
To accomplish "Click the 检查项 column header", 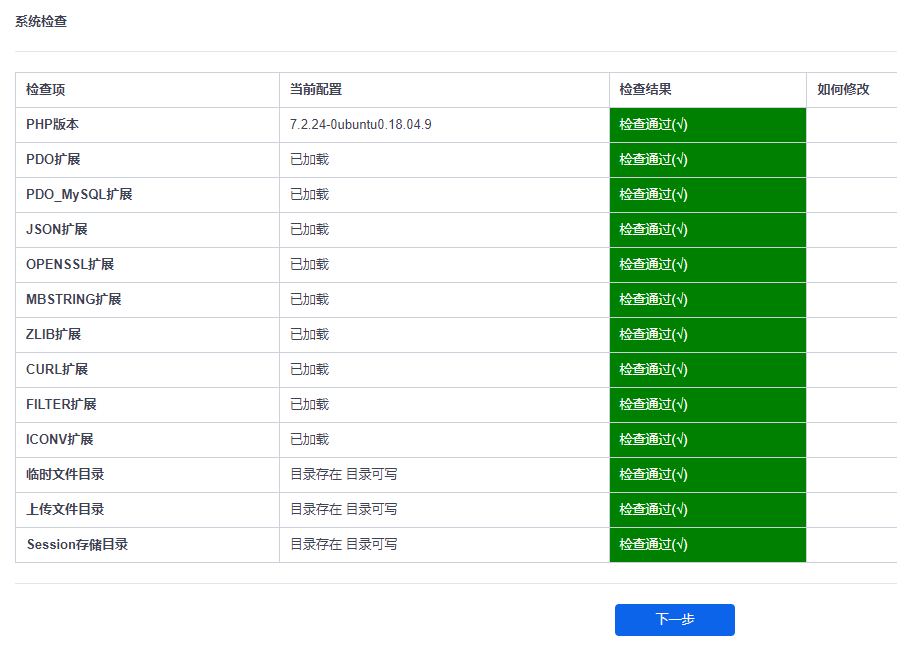I will tap(46, 90).
